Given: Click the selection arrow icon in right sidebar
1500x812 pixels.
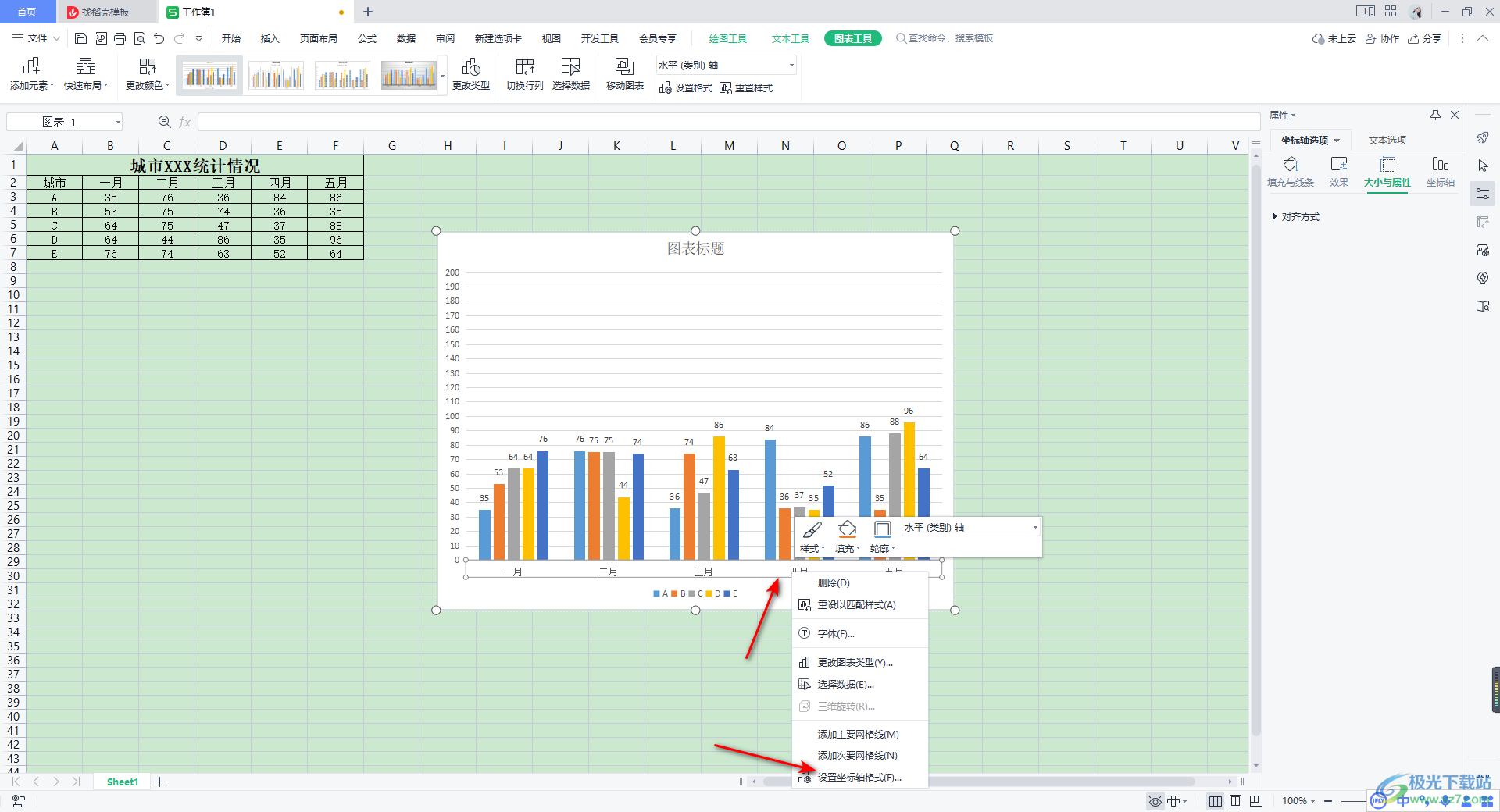Looking at the screenshot, I should click(x=1483, y=166).
